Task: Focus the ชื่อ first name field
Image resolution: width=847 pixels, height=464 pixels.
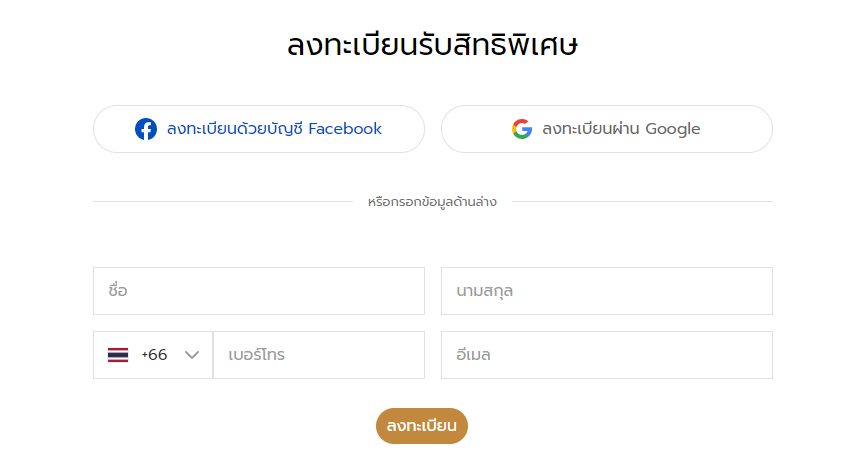Action: point(259,291)
